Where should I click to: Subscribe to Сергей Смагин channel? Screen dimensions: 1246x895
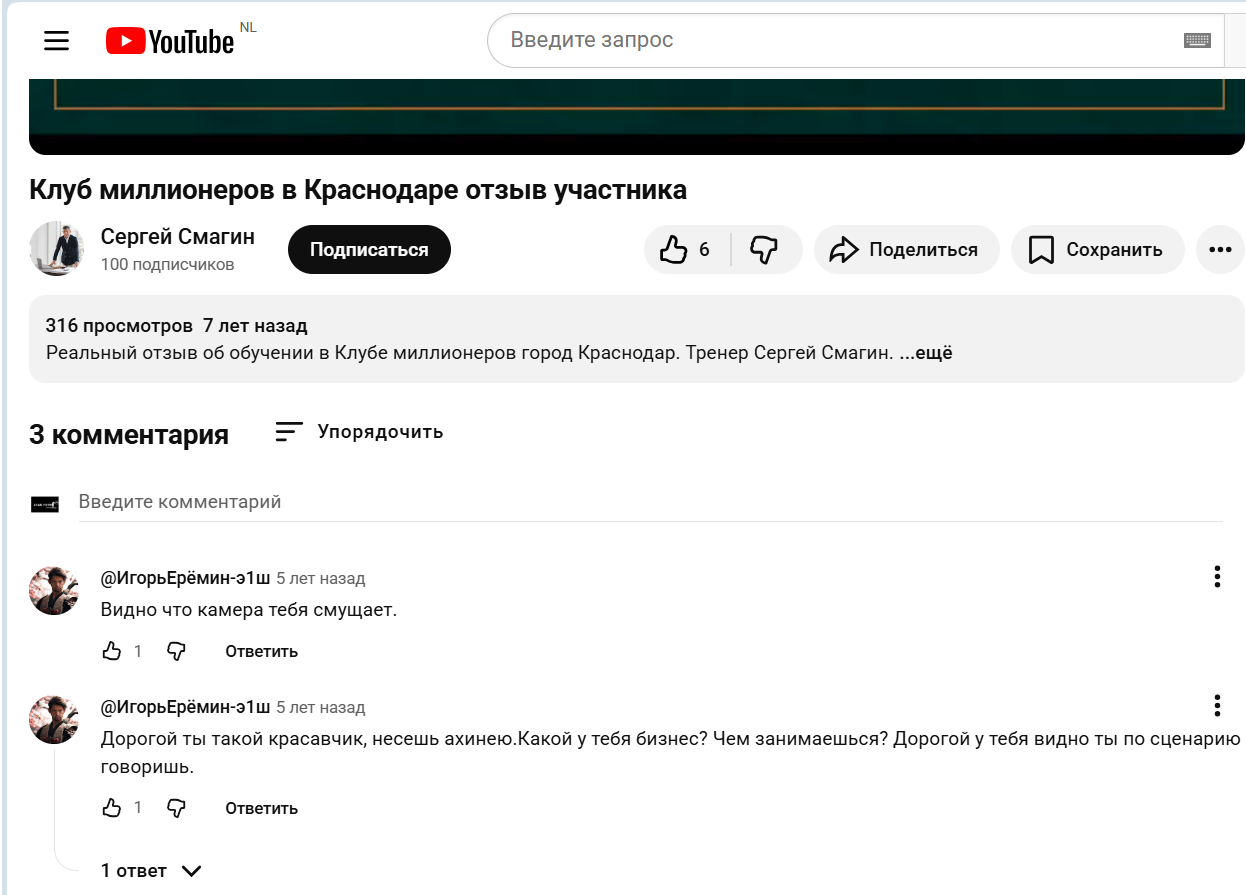tap(369, 250)
